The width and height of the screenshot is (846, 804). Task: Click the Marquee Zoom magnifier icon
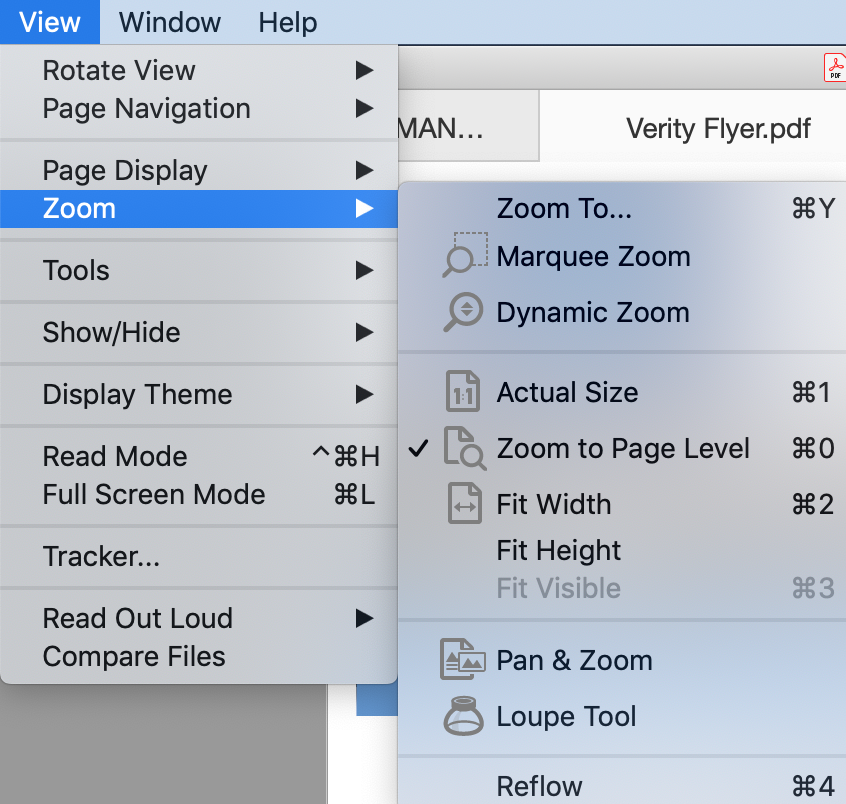[x=464, y=255]
